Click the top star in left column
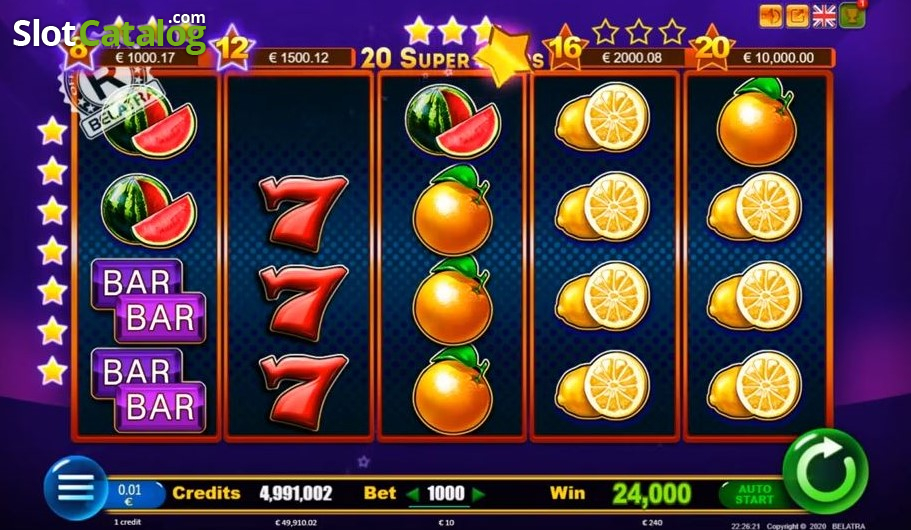 click(52, 131)
